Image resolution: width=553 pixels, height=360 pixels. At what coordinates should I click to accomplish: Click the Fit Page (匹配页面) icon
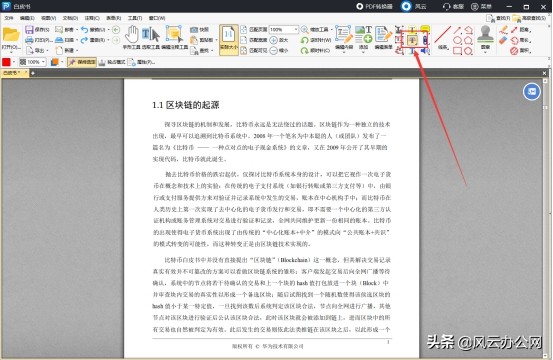click(x=244, y=30)
